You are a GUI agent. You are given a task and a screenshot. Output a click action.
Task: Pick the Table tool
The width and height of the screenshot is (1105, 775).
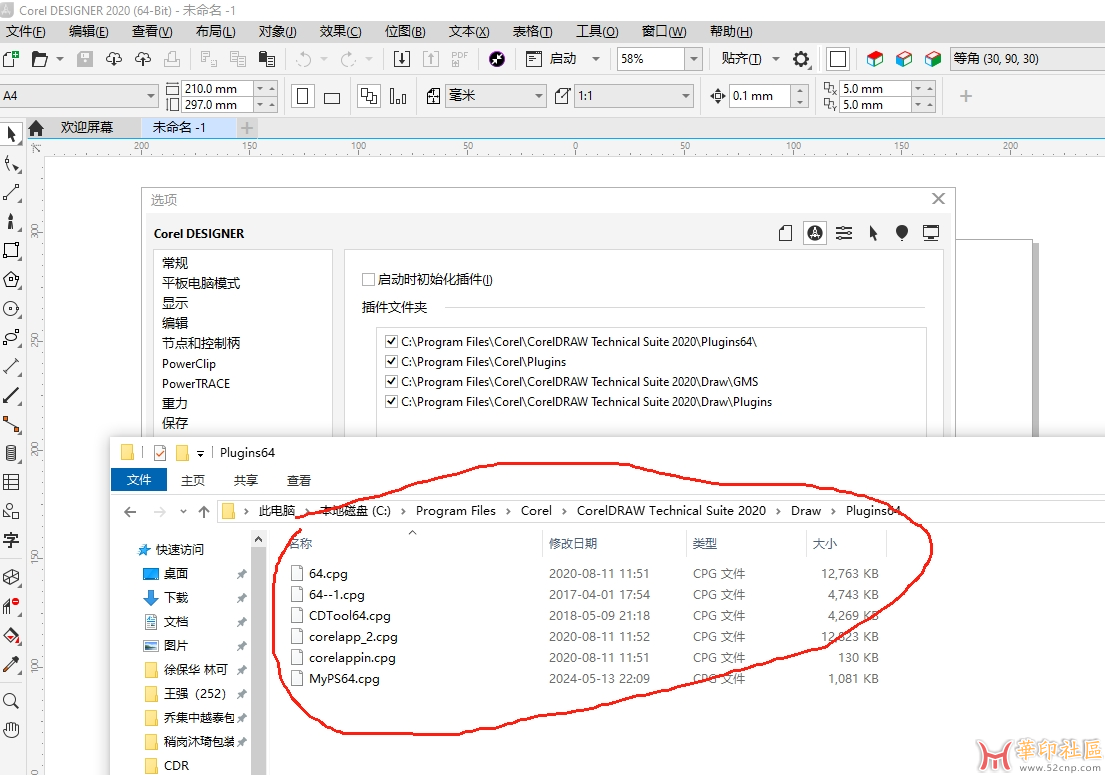[11, 482]
